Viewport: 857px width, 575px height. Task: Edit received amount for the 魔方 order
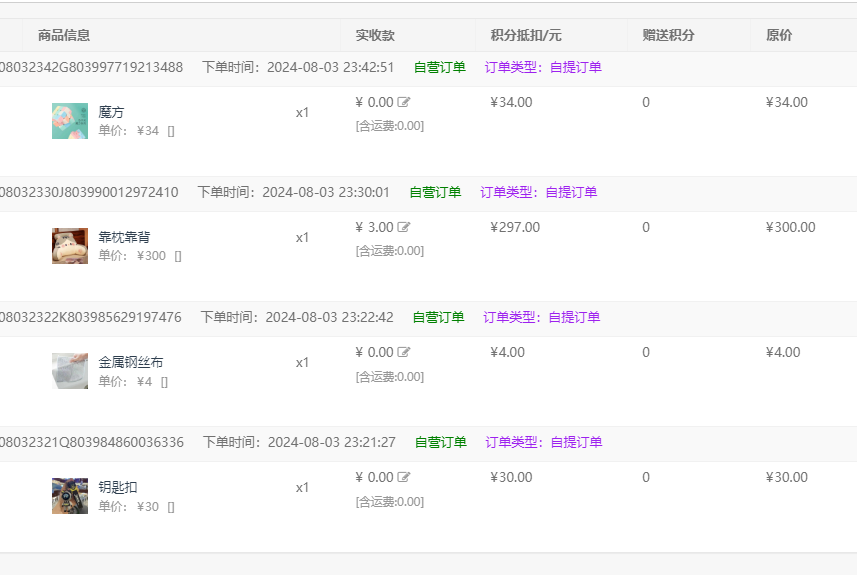[x=404, y=102]
